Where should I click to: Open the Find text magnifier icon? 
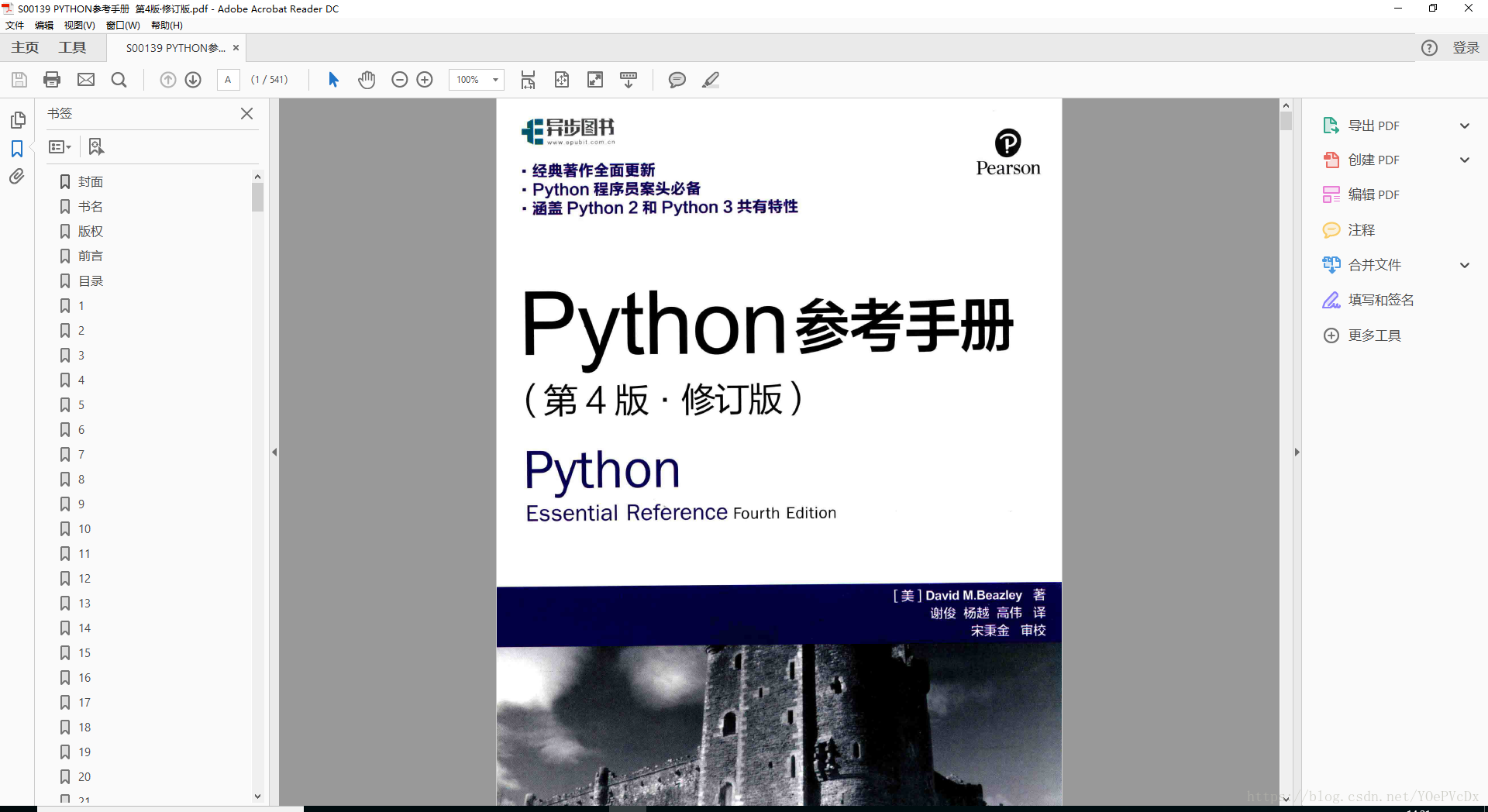[119, 80]
